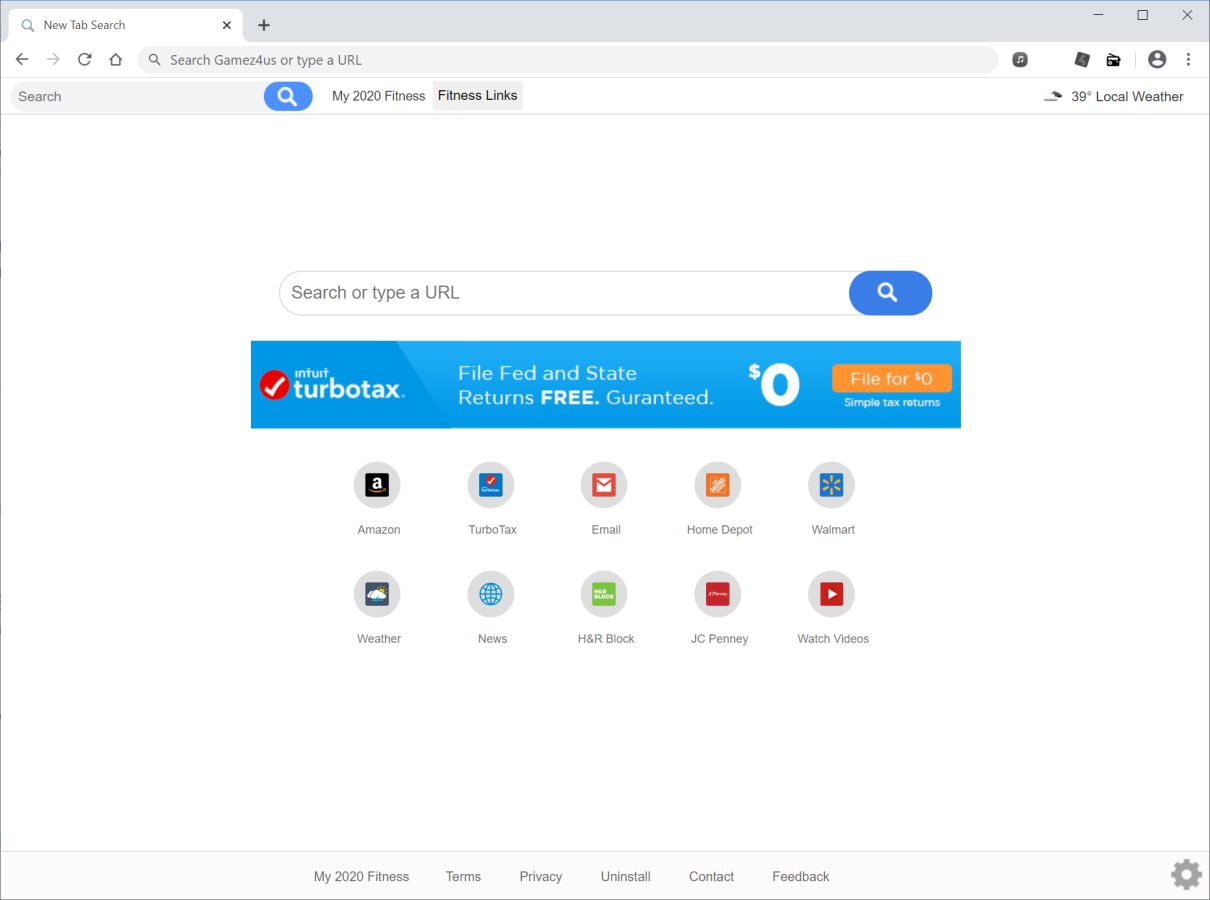Open a new tab with plus button
1210x900 pixels.
[264, 25]
